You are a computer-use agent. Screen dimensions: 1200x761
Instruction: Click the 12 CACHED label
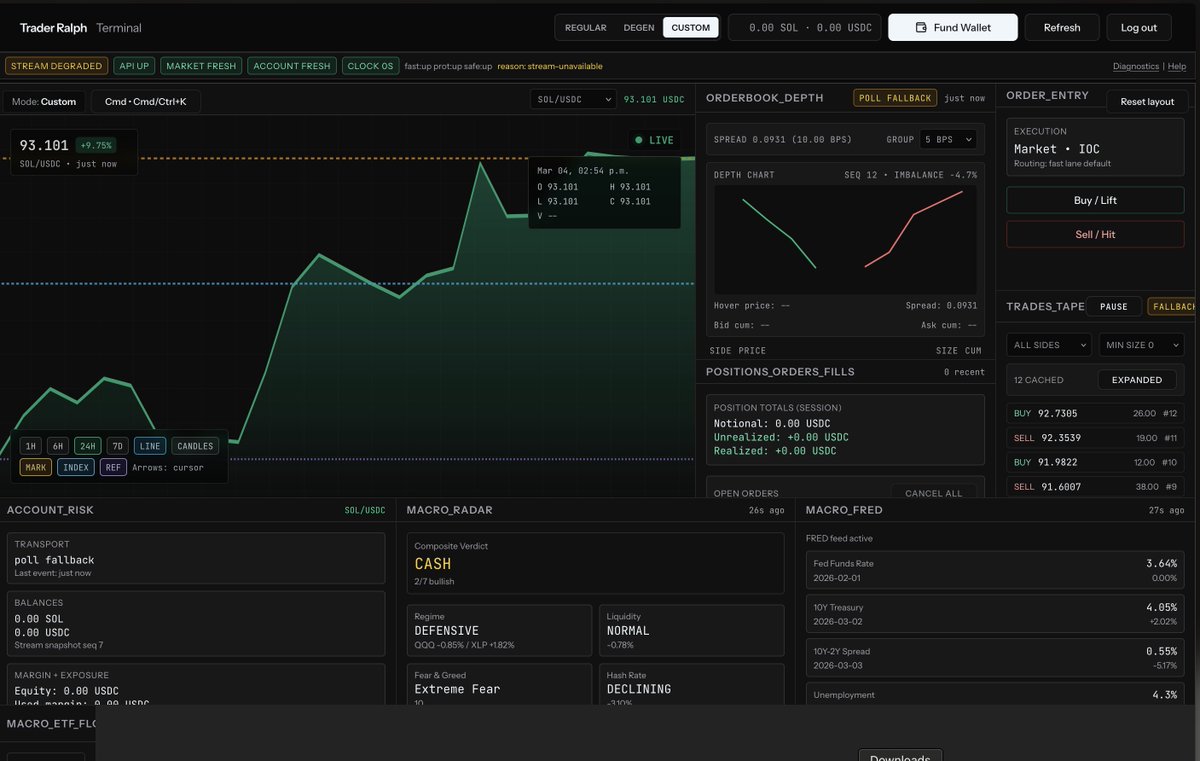coord(1039,380)
